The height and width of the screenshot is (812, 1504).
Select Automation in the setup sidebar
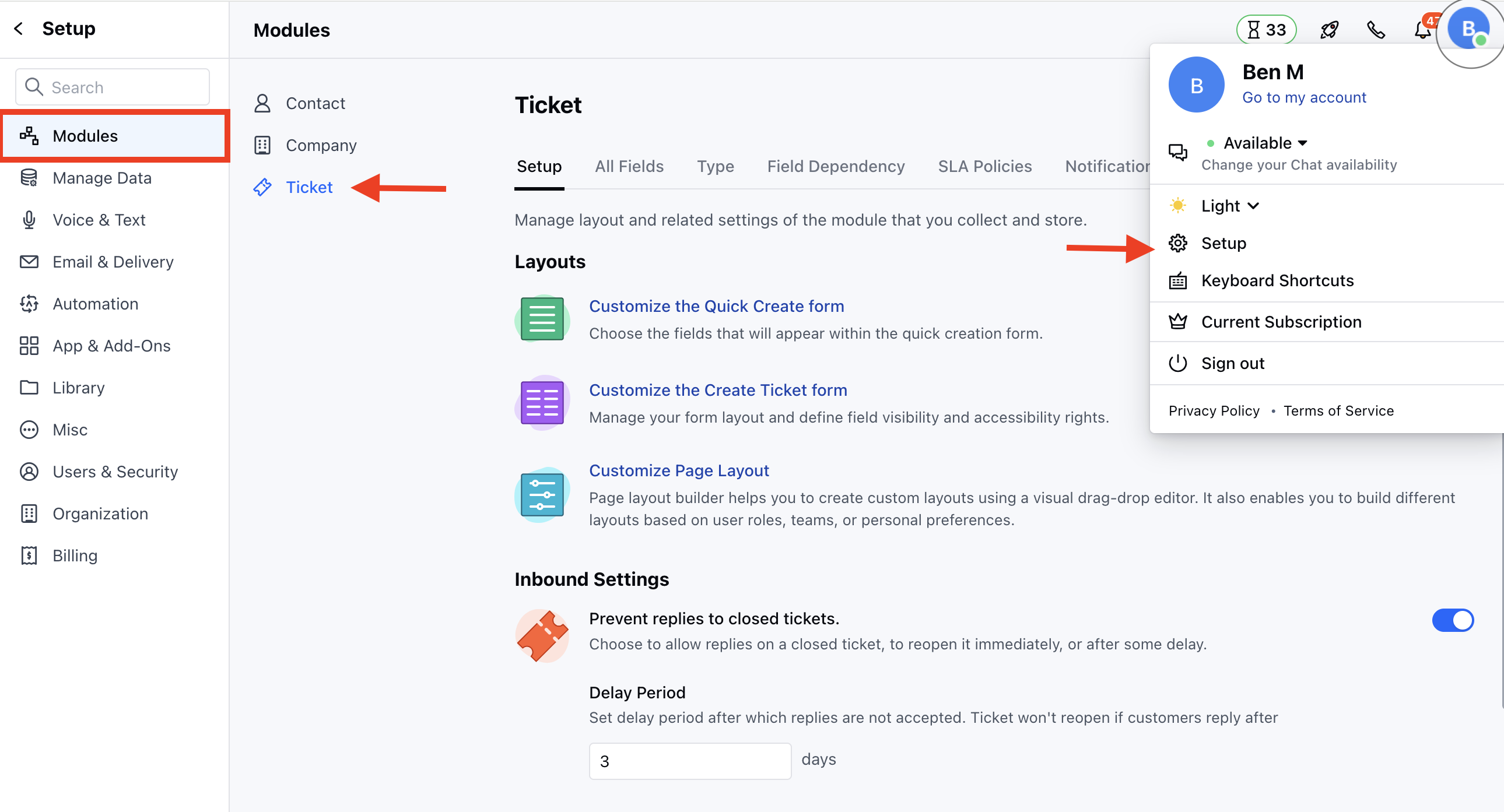click(95, 304)
